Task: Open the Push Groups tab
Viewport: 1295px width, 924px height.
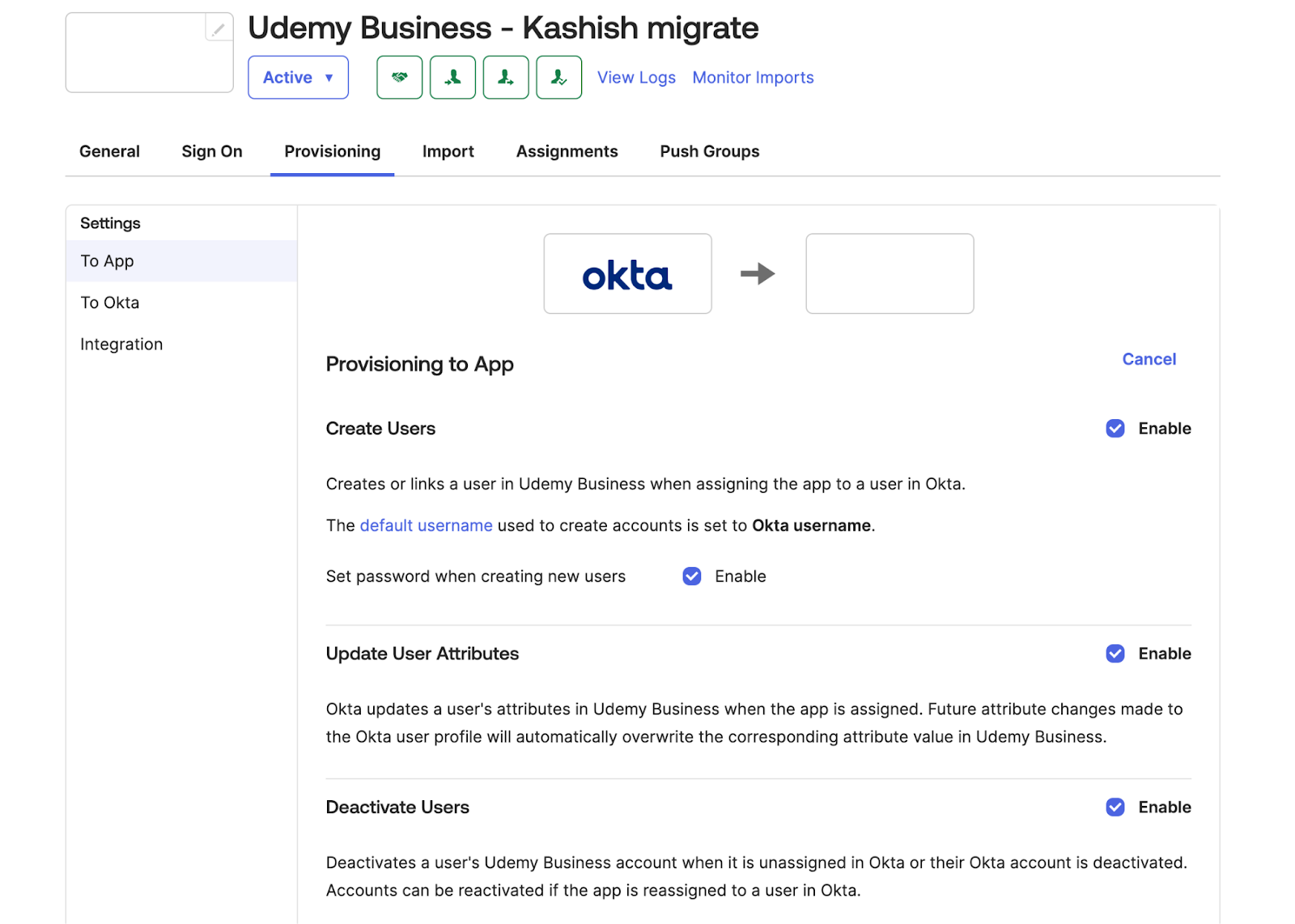Action: (710, 151)
